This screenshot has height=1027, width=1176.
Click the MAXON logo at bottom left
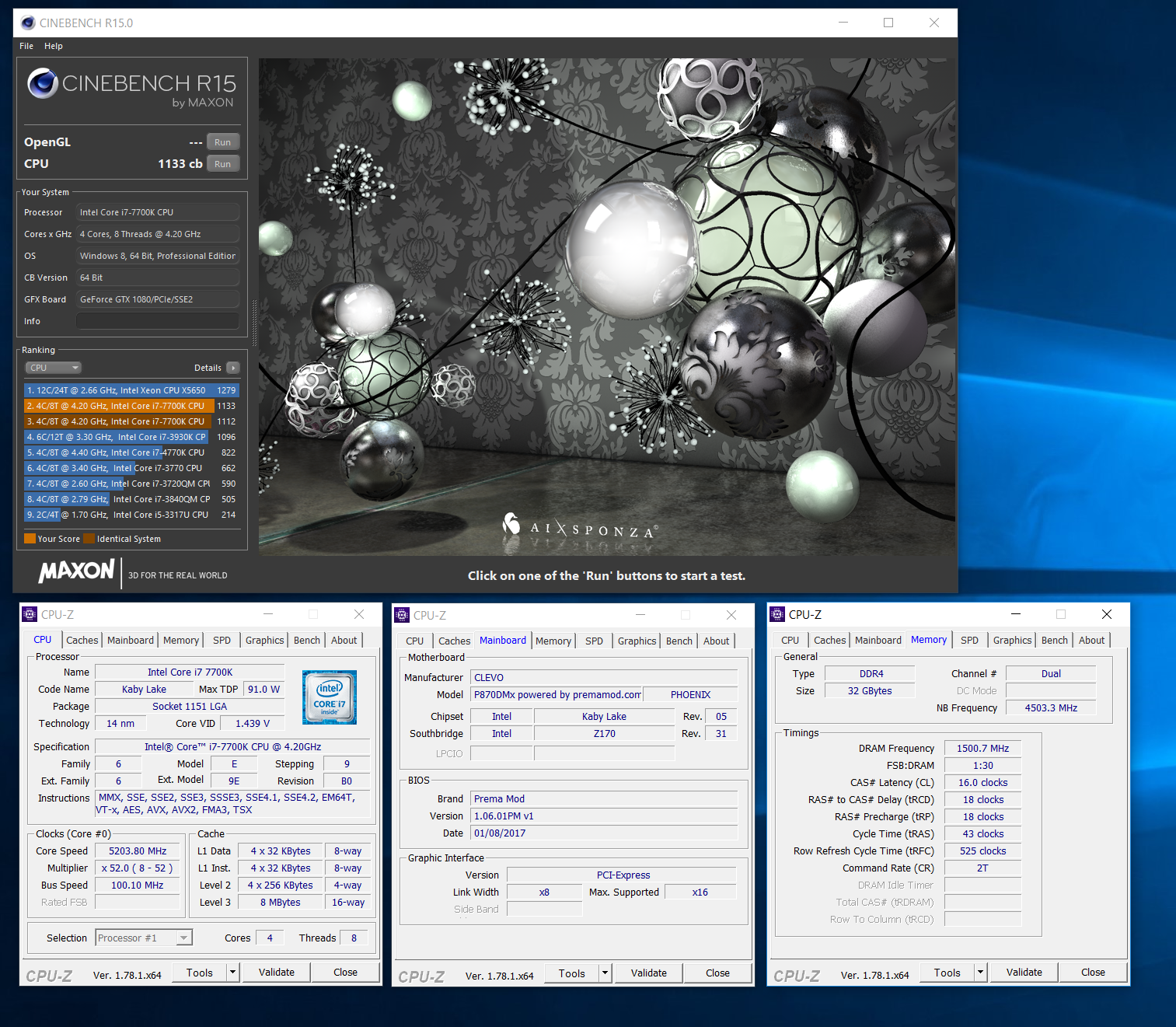[76, 571]
